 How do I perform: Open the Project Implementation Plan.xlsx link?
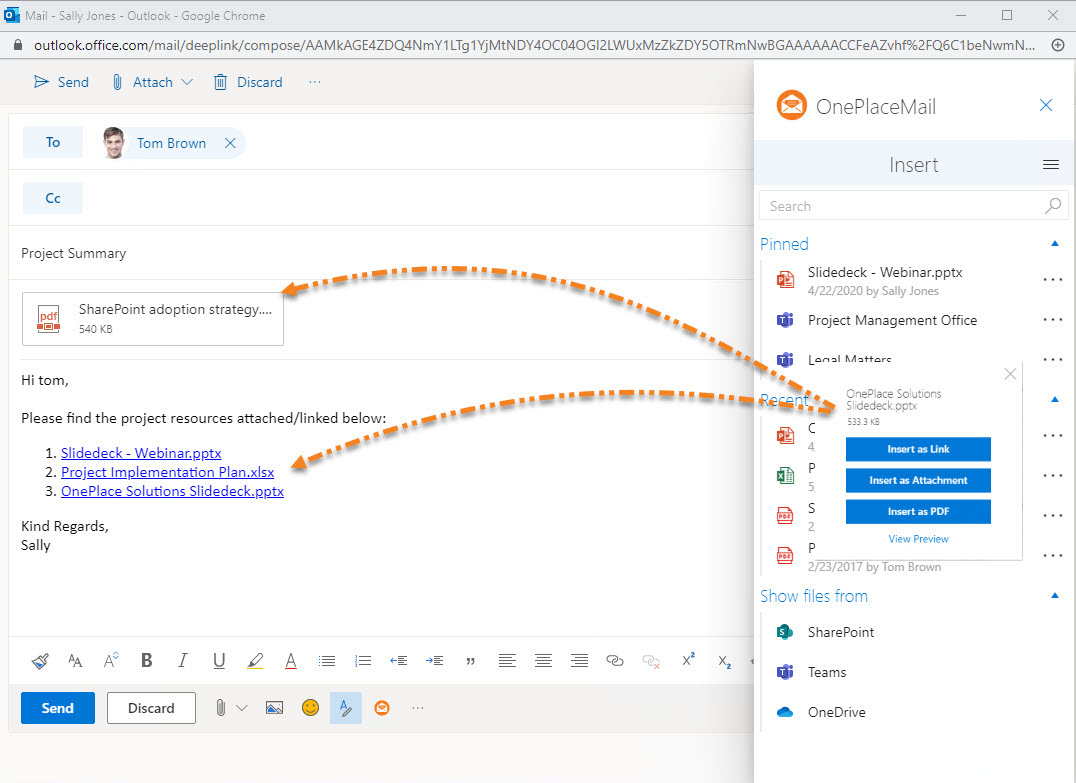tap(167, 472)
